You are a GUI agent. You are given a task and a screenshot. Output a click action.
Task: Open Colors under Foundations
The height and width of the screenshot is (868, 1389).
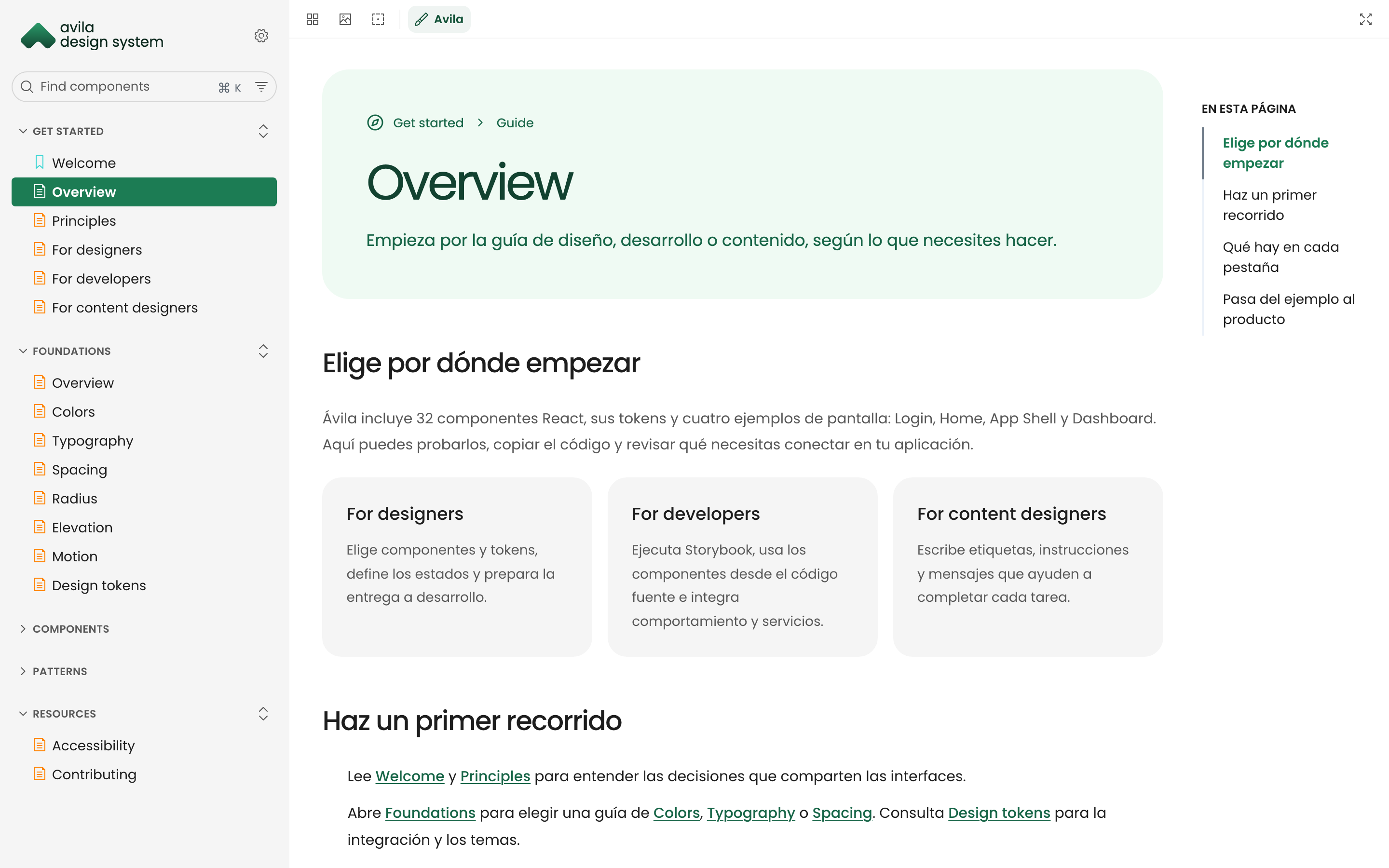click(144, 412)
